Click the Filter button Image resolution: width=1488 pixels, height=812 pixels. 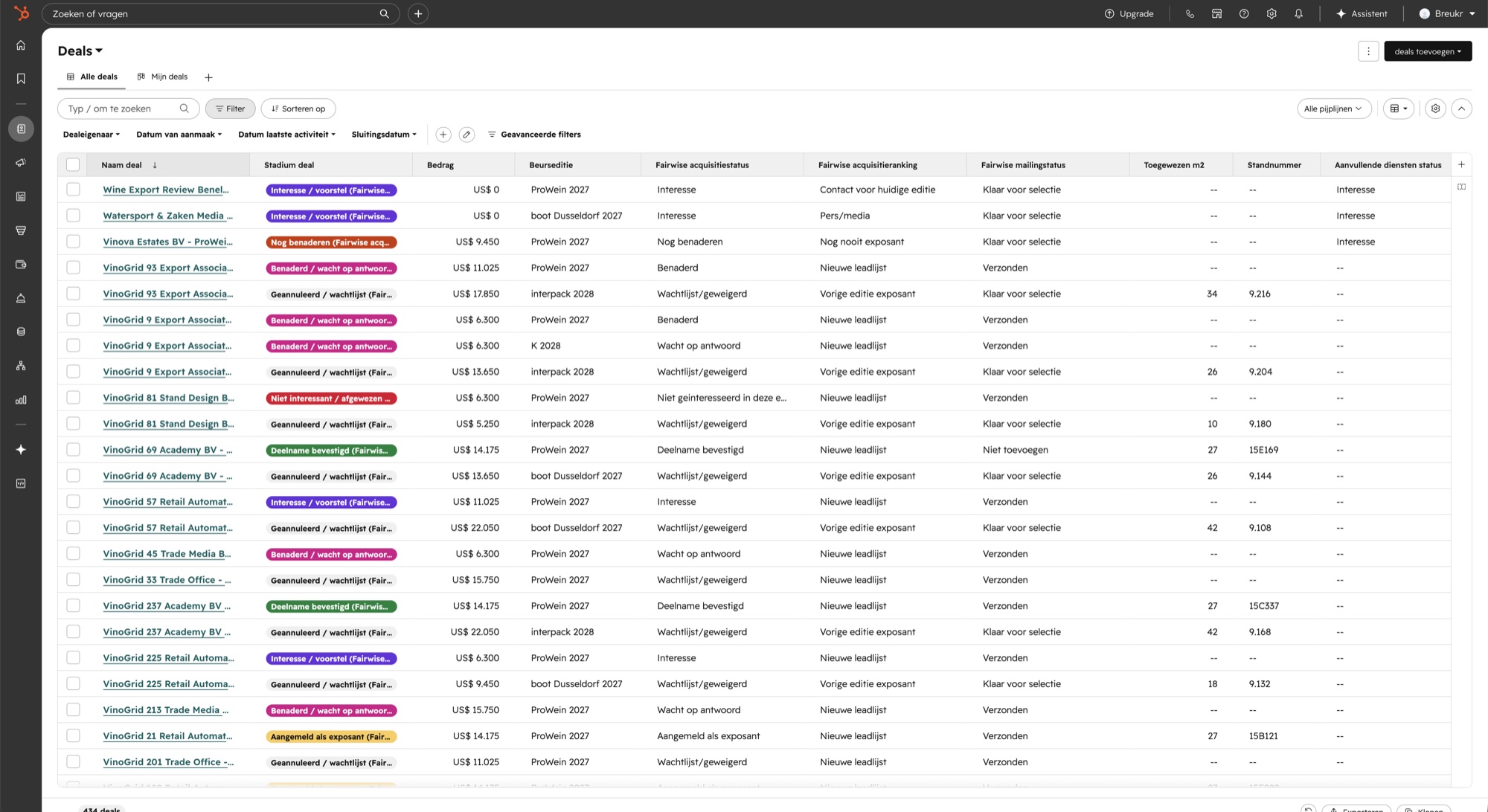click(231, 109)
